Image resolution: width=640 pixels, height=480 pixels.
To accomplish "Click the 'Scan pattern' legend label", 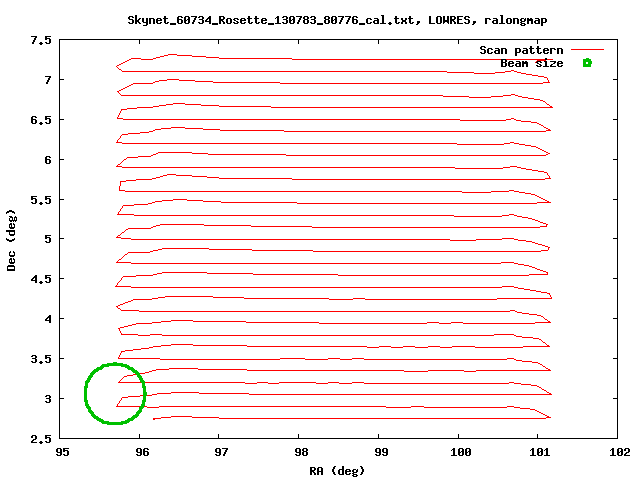I will (521, 50).
